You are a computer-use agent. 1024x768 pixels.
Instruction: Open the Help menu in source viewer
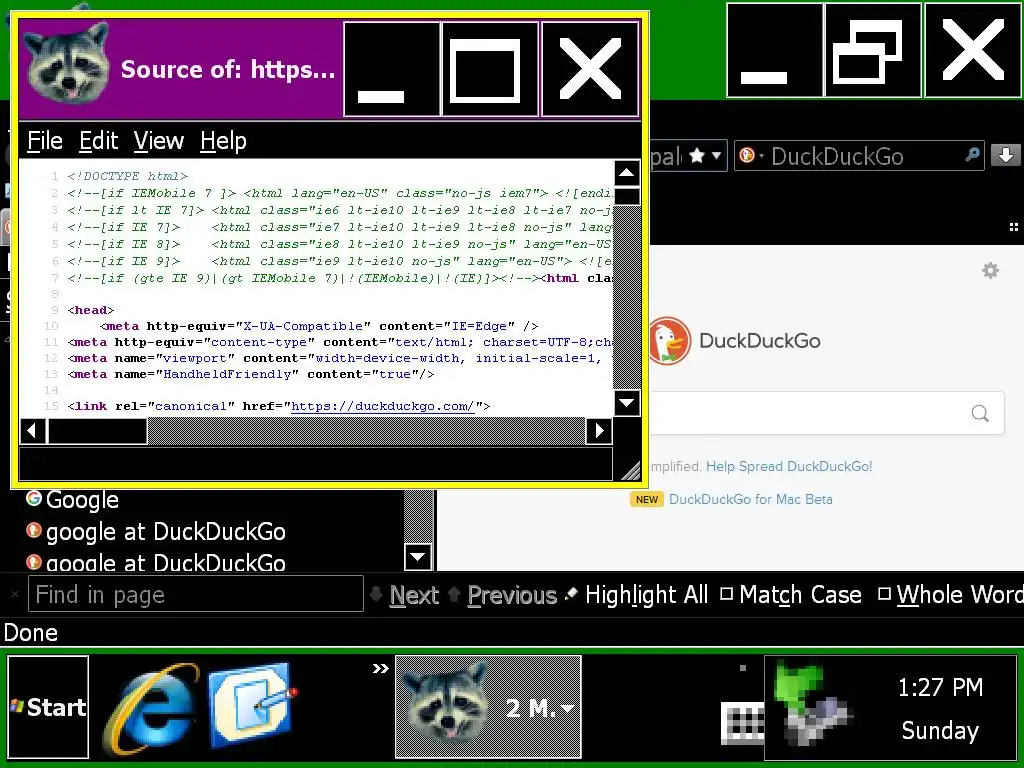[223, 140]
